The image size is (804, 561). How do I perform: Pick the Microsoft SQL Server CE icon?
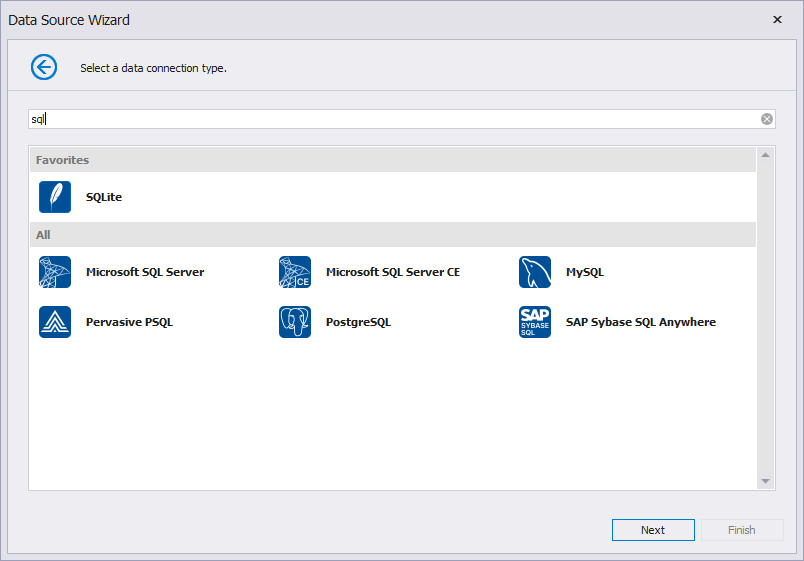[x=295, y=272]
